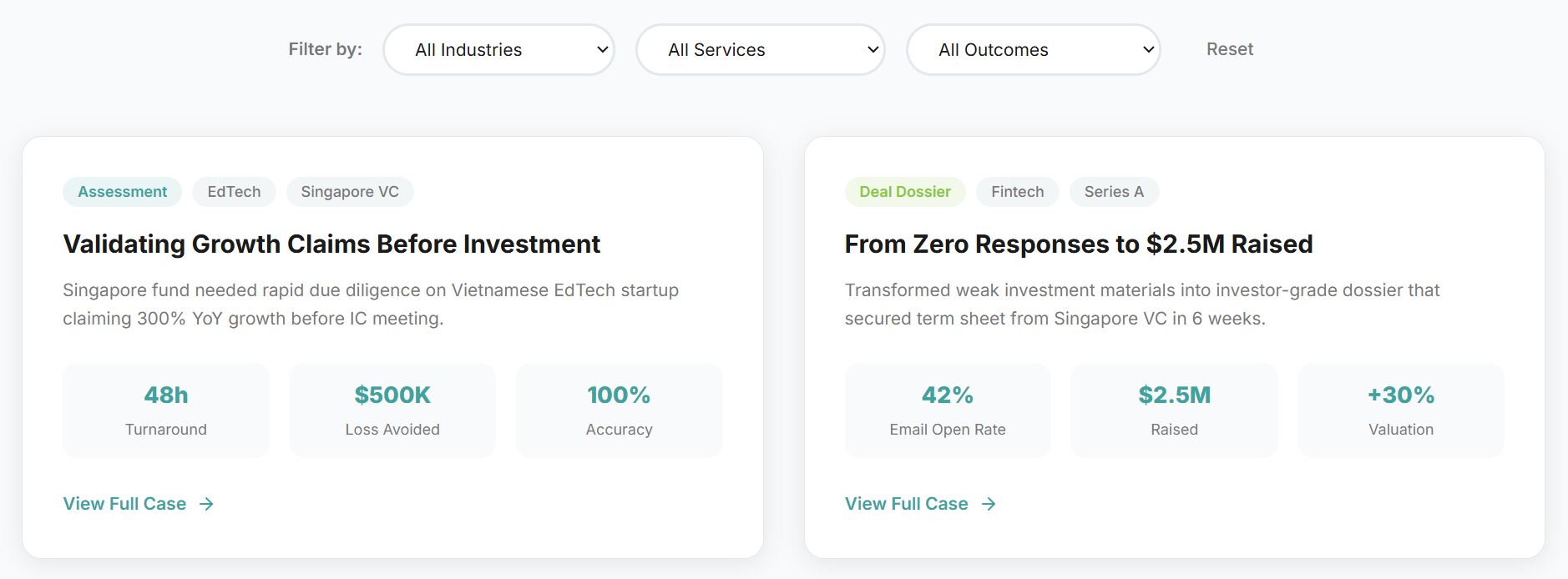Select the Deal Dossier tag
Image resolution: width=1568 pixels, height=579 pixels.
click(905, 192)
